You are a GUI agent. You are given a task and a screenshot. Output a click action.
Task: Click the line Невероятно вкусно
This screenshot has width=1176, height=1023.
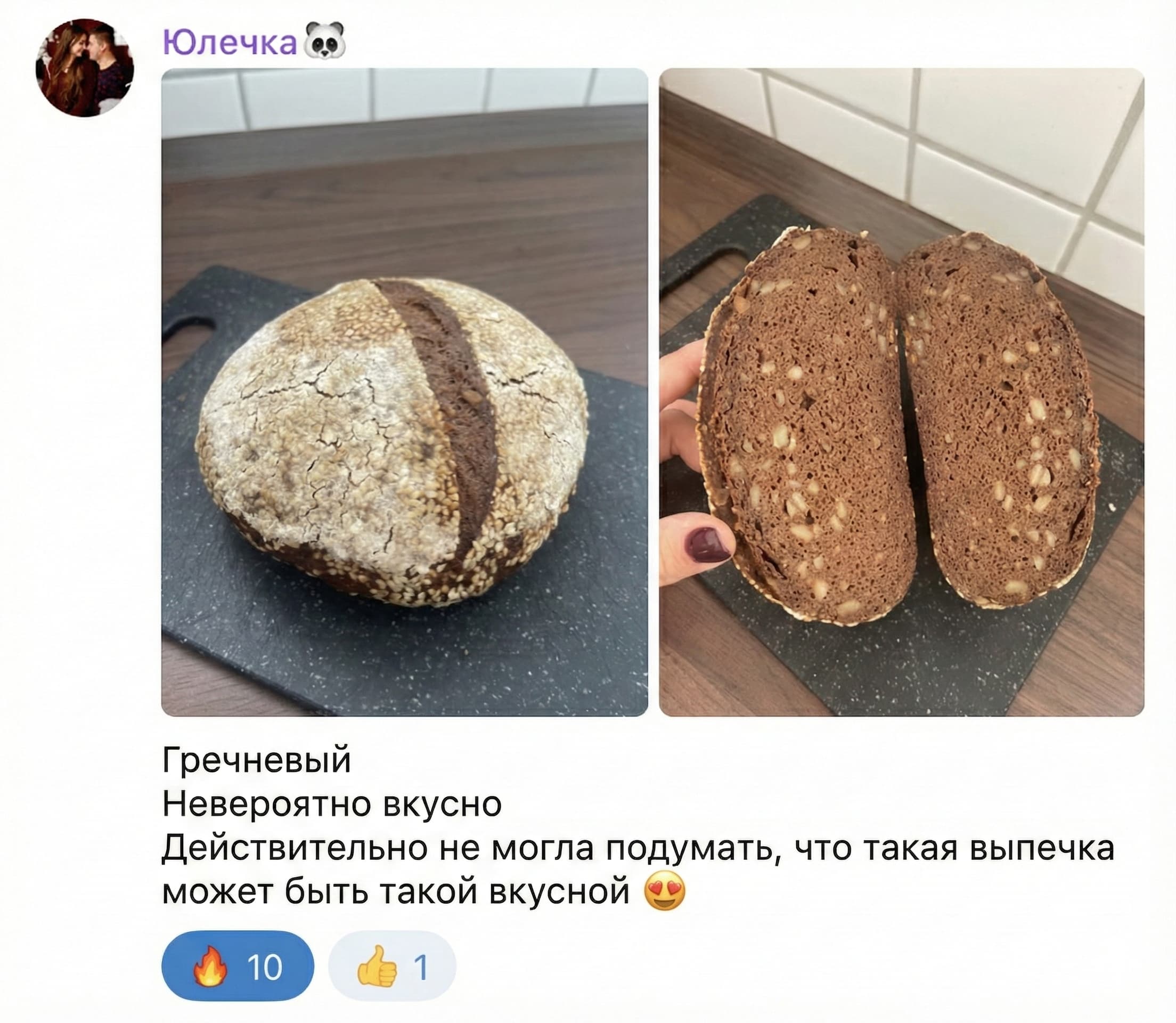click(x=332, y=804)
